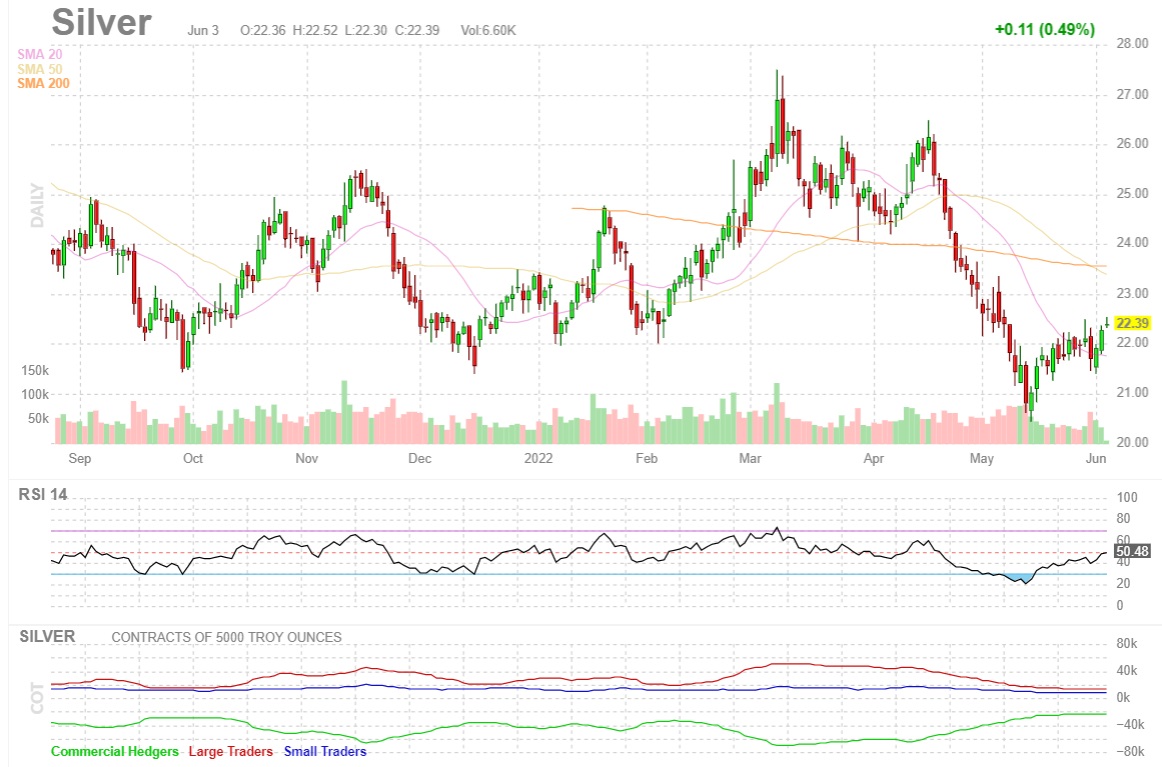Click the 28.00 price axis label

coord(1132,44)
